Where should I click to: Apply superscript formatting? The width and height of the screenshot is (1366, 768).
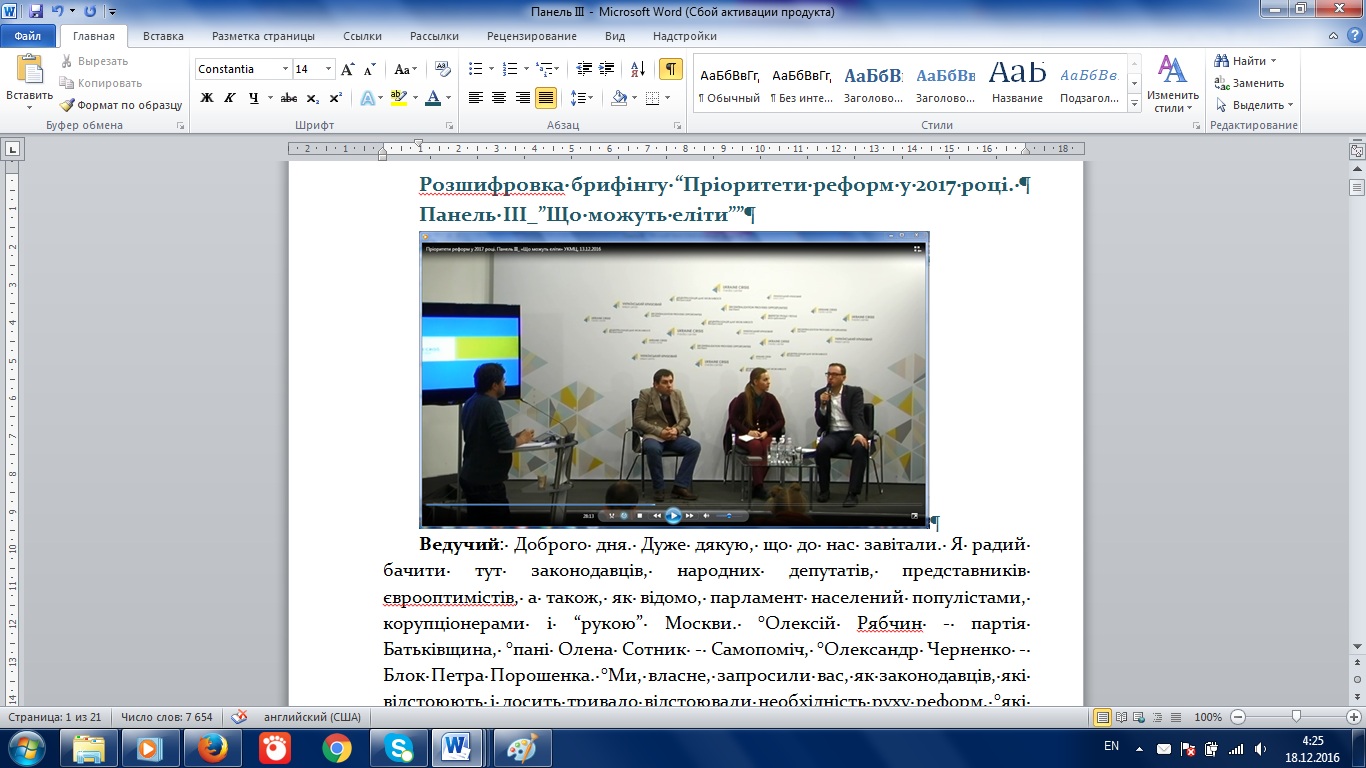click(x=336, y=97)
